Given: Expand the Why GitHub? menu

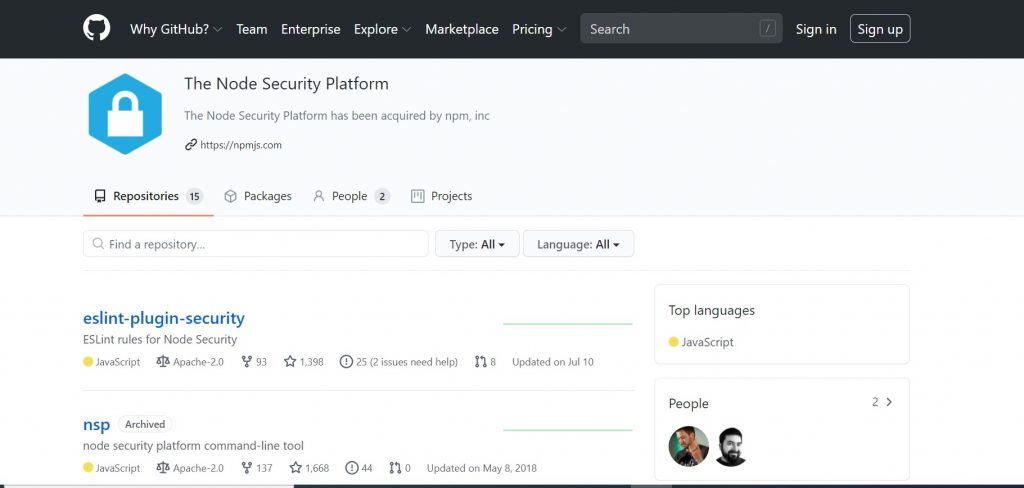Looking at the screenshot, I should 176,29.
